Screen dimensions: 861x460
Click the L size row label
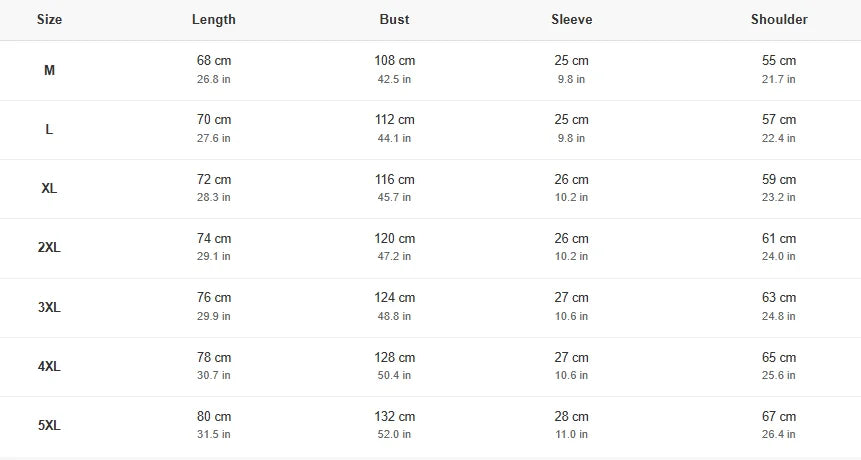point(49,129)
